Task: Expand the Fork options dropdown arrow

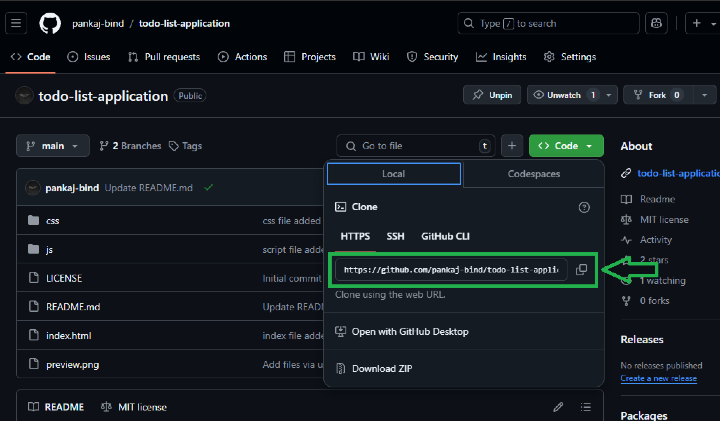Action: (x=706, y=95)
